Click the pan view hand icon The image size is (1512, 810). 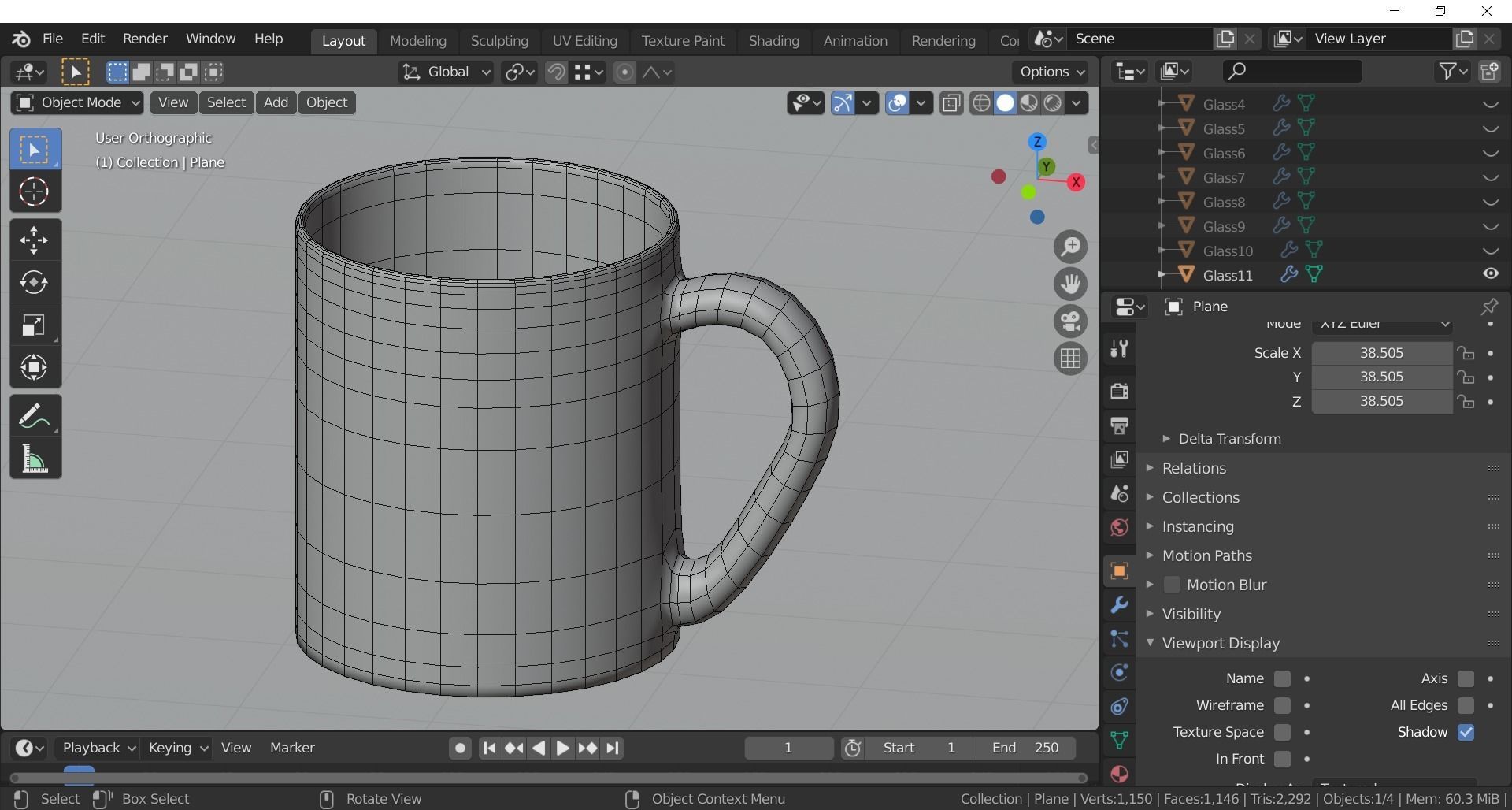[1070, 284]
